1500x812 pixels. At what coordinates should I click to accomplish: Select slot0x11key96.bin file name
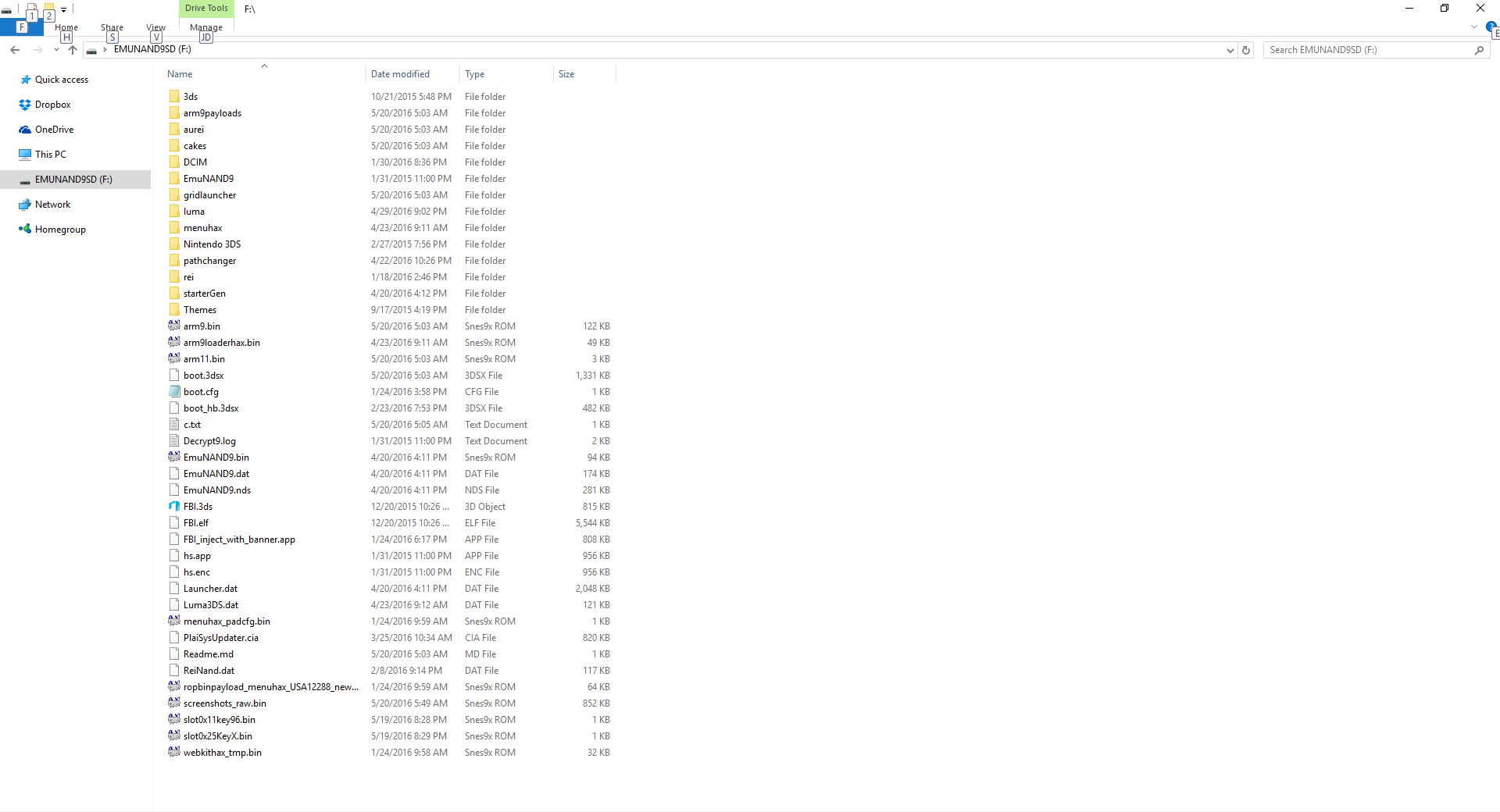[220, 720]
